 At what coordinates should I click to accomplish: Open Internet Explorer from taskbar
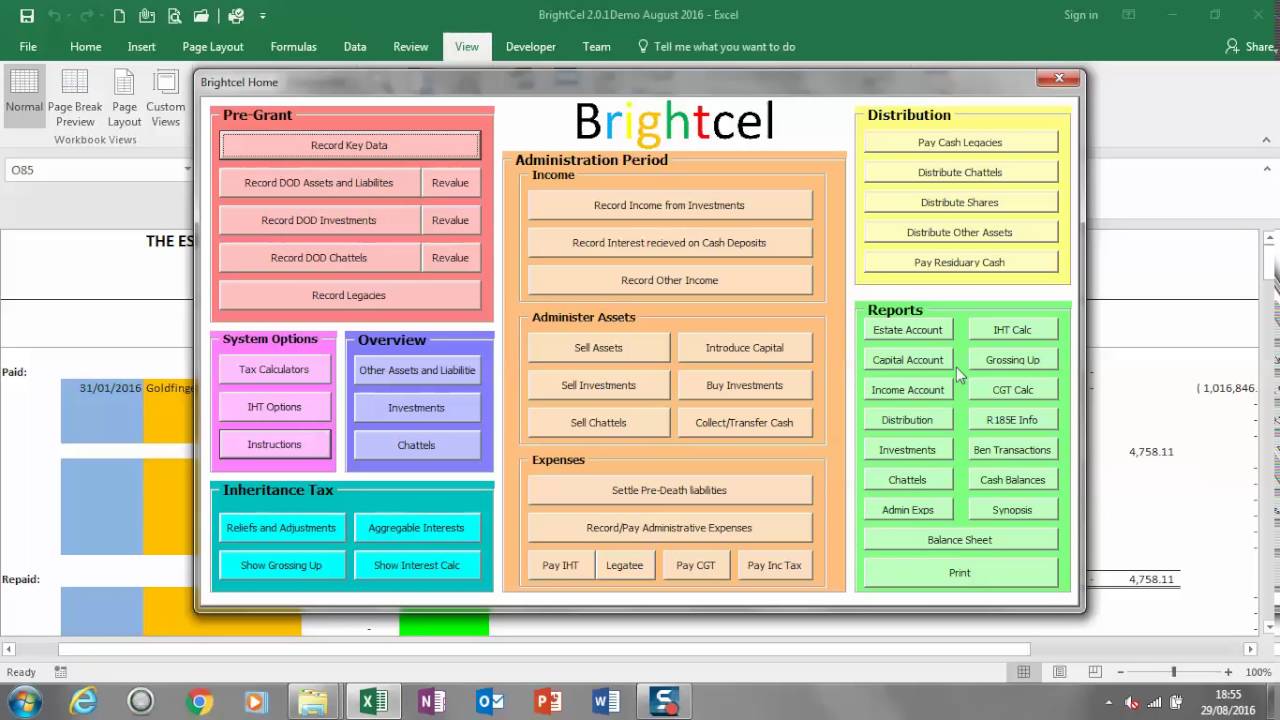click(83, 702)
